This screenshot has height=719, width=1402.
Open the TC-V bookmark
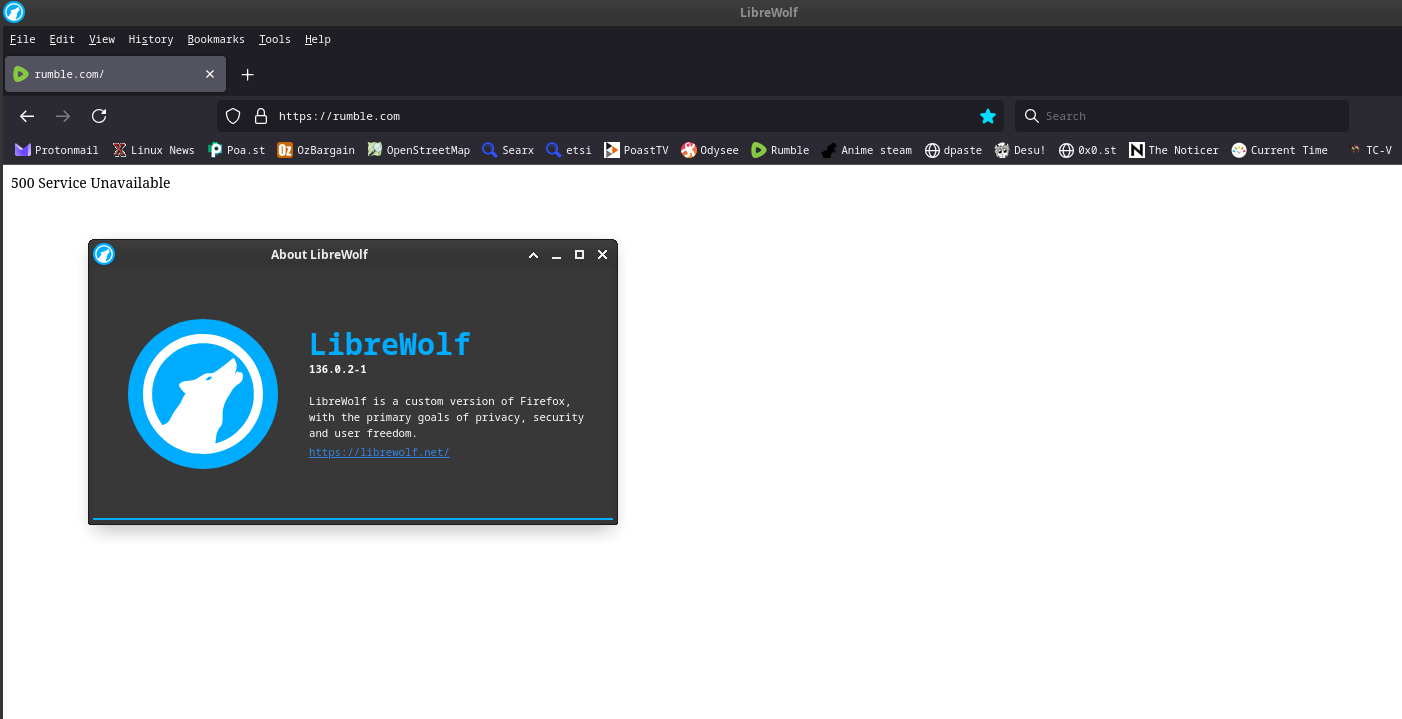coord(1370,150)
